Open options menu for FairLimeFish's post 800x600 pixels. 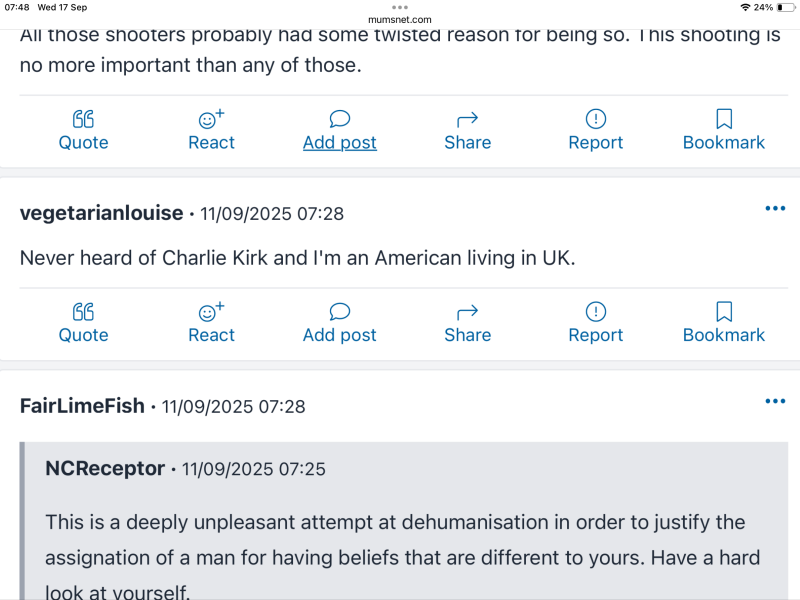coord(775,401)
